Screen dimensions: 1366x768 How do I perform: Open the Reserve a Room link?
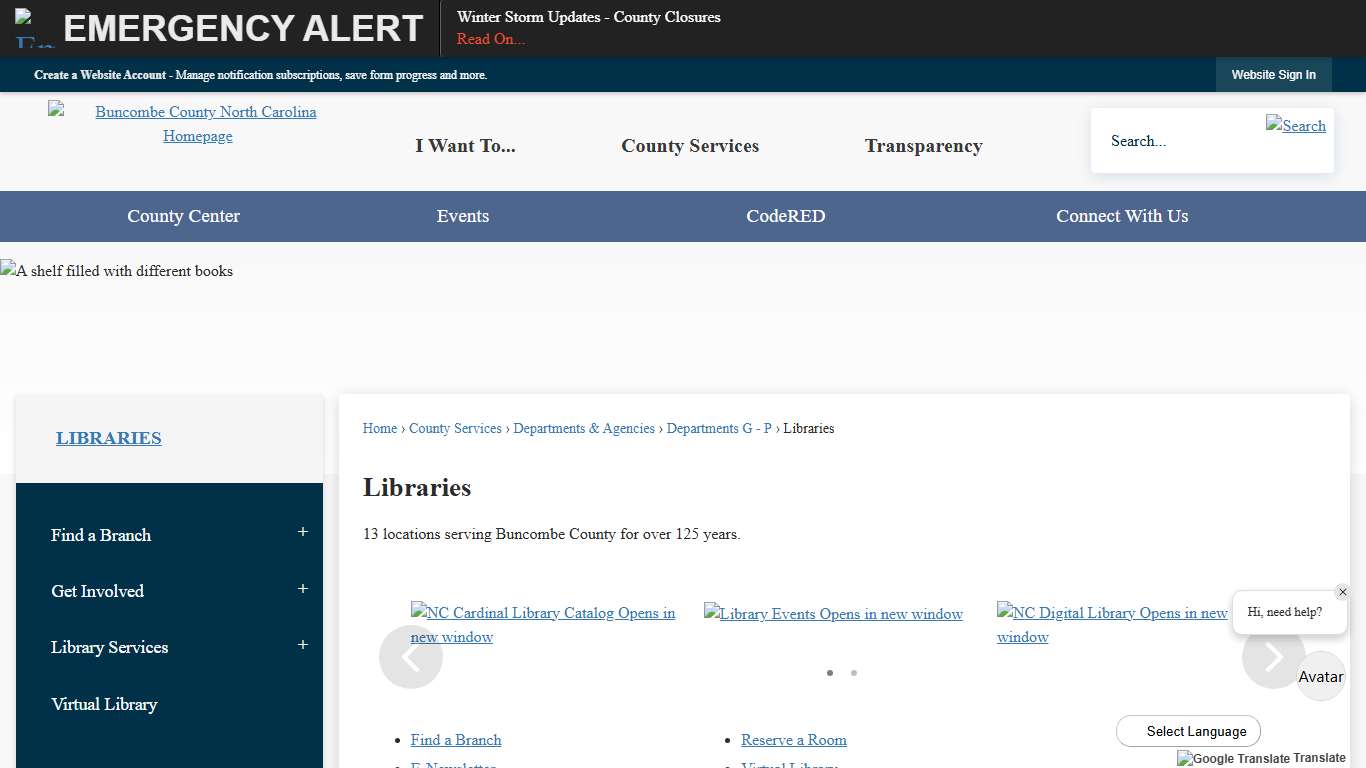coord(794,740)
